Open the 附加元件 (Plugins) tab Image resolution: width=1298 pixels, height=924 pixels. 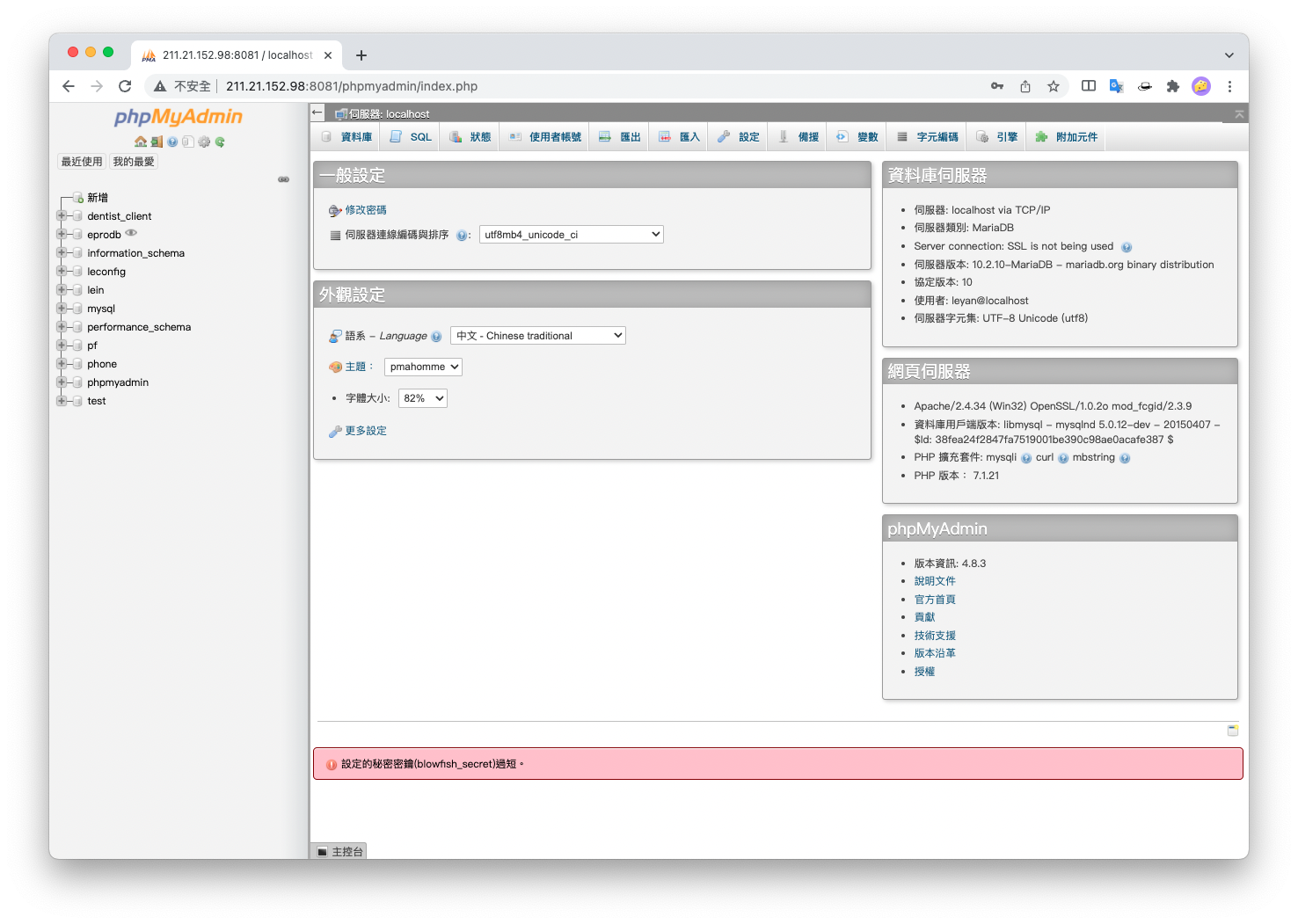[1067, 137]
